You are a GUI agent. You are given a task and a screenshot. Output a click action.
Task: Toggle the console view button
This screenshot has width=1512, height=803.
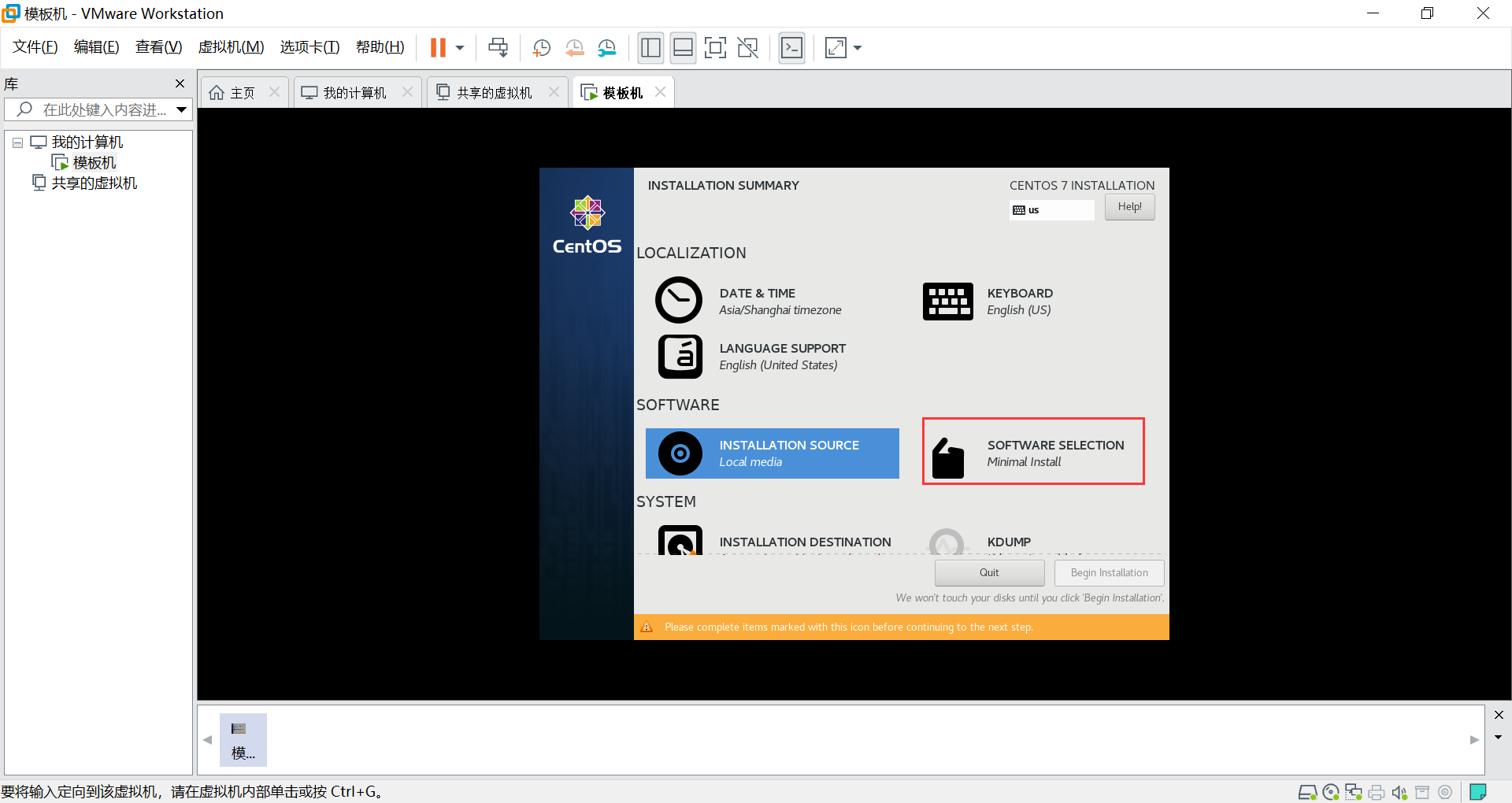click(x=791, y=48)
